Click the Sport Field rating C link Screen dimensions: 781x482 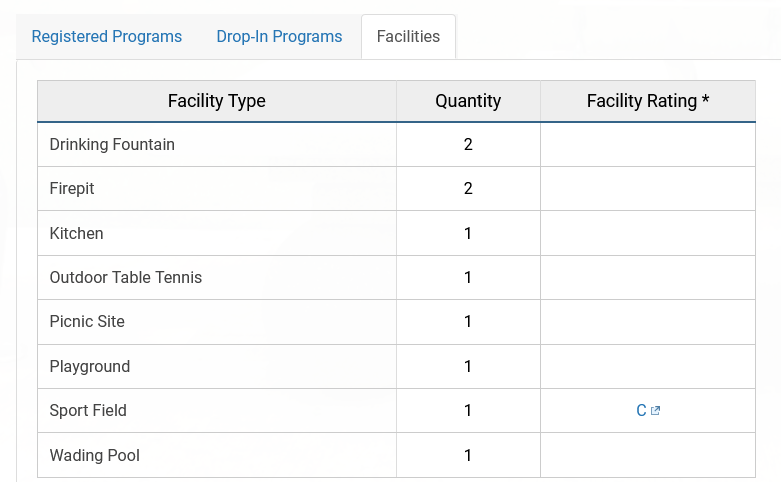pos(641,411)
